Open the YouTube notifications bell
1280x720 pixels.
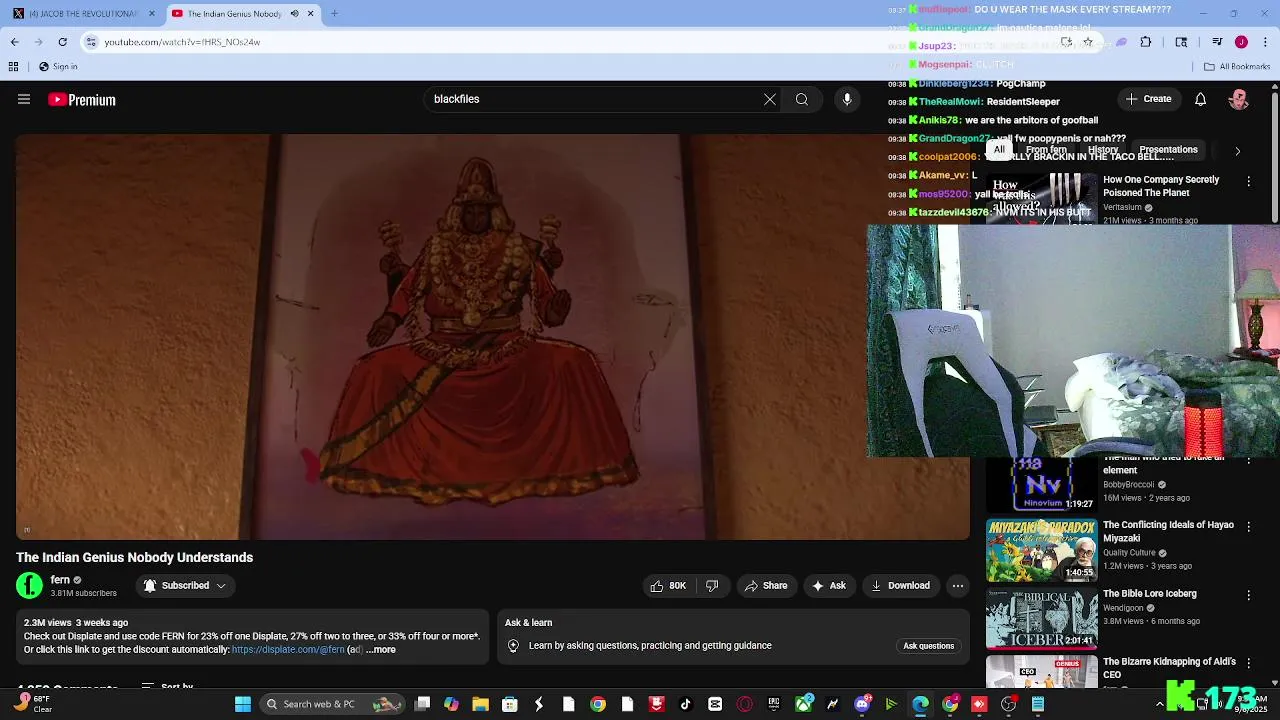tap(1201, 99)
